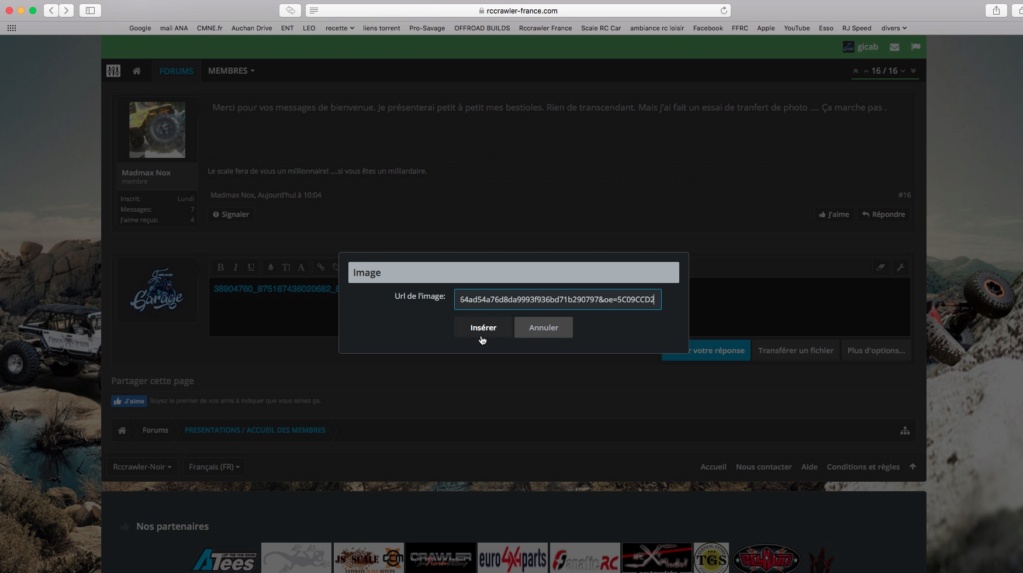Click the wrench icon in editor toolbar
The image size is (1023, 573).
pyautogui.click(x=900, y=267)
